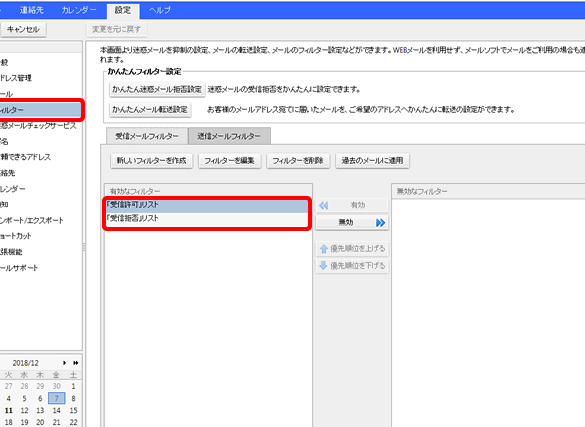Go to next month in mini calendar
The width and height of the screenshot is (585, 427).
[x=65, y=363]
